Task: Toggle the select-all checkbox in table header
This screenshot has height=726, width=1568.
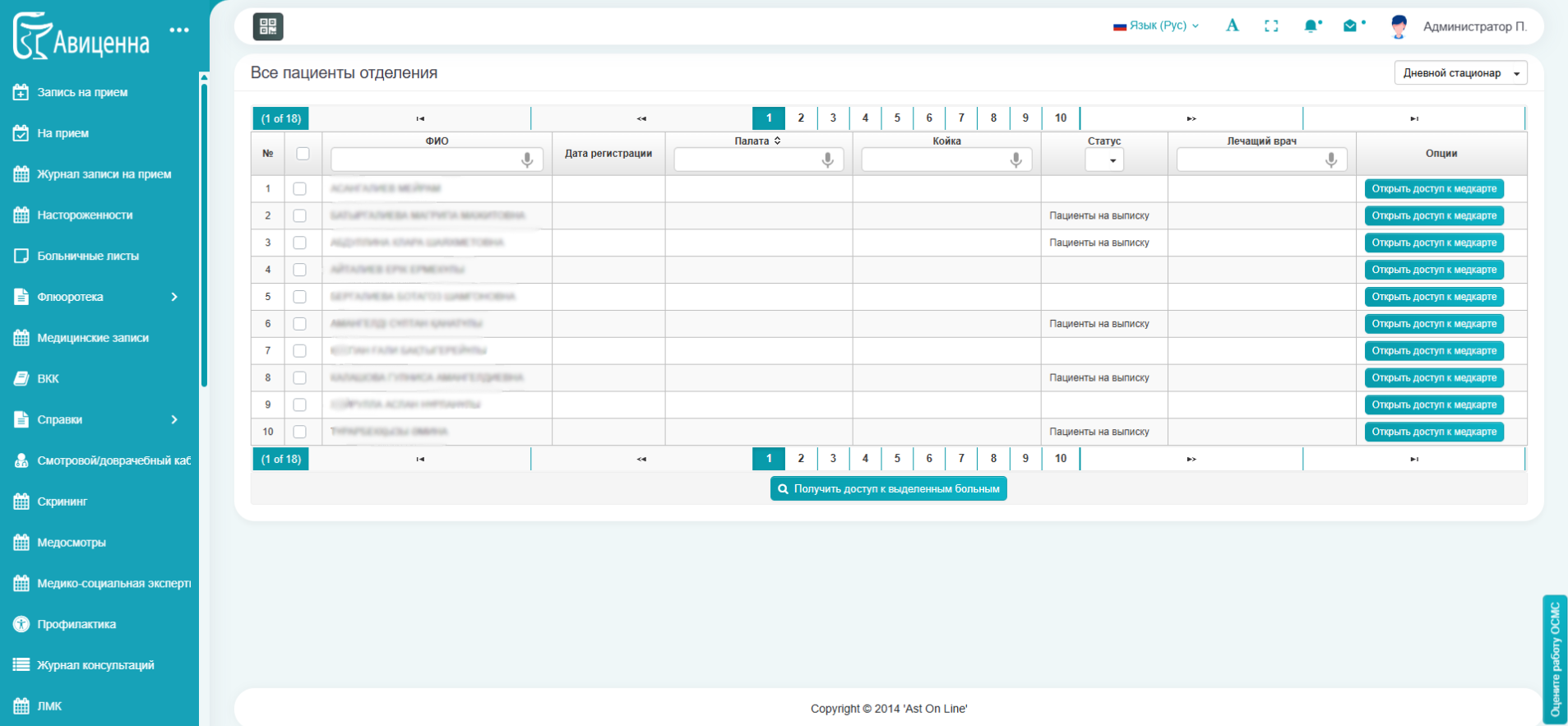Action: [x=303, y=154]
